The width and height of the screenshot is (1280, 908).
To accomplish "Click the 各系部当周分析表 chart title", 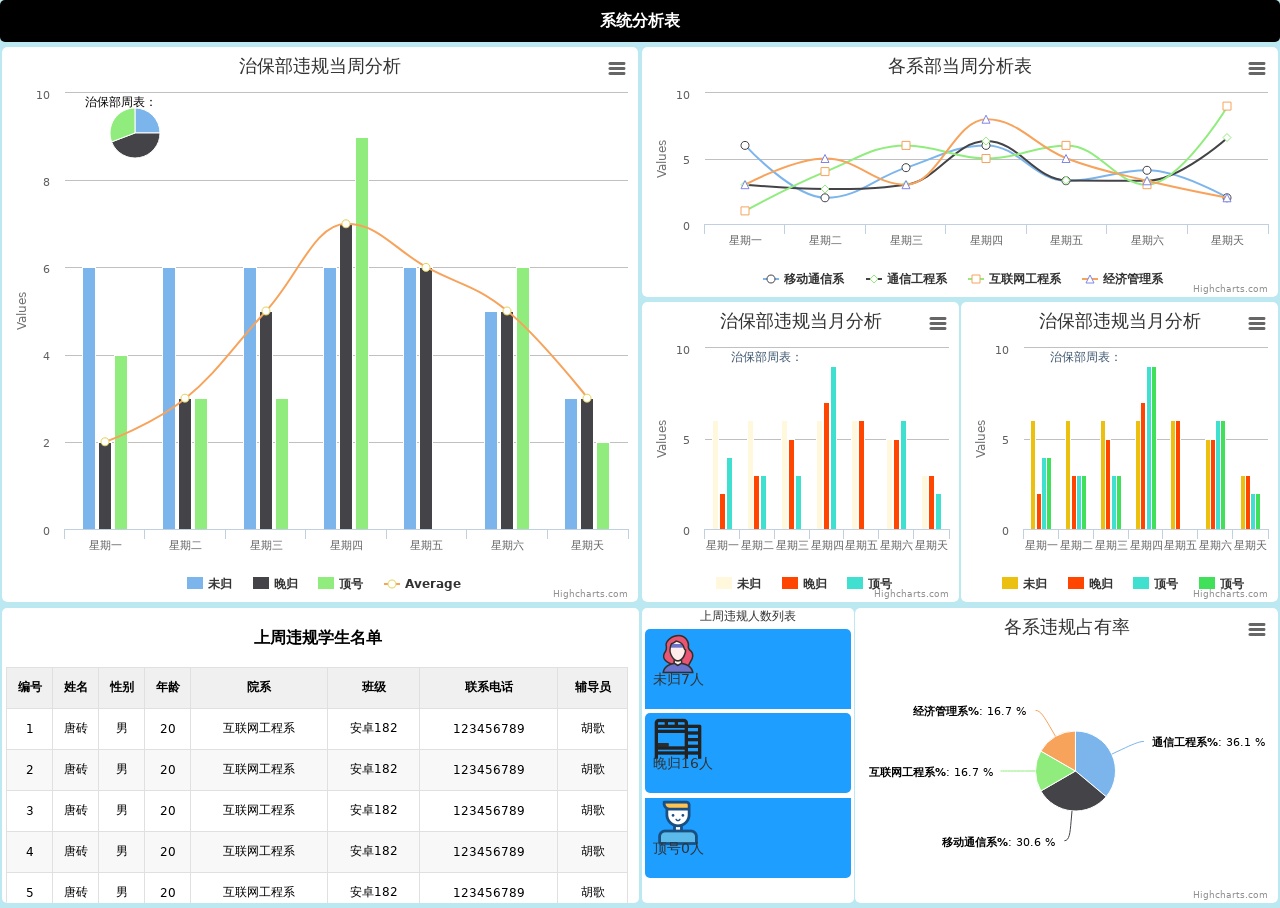I will click(960, 67).
